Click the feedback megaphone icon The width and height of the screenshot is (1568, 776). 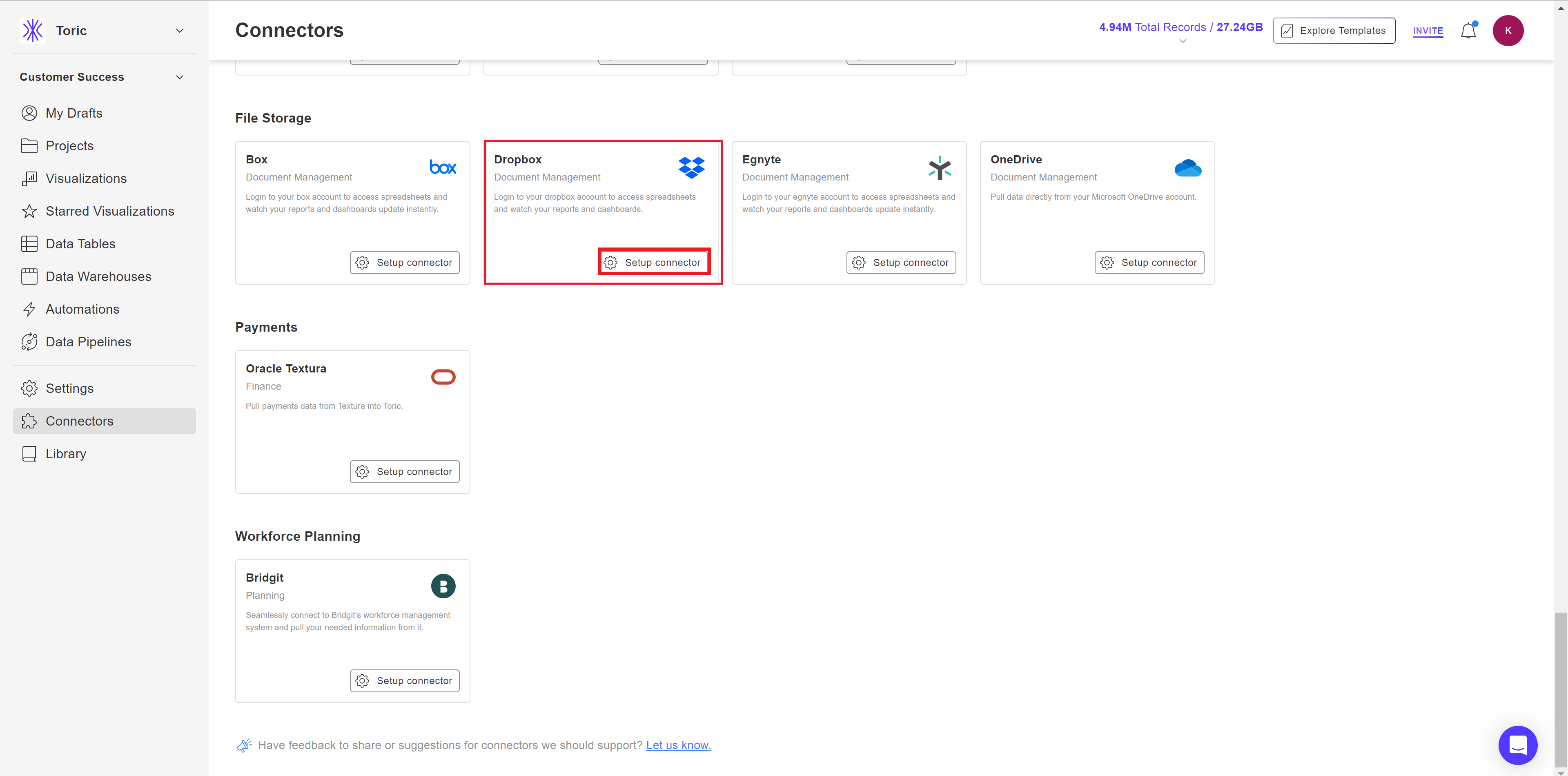244,745
